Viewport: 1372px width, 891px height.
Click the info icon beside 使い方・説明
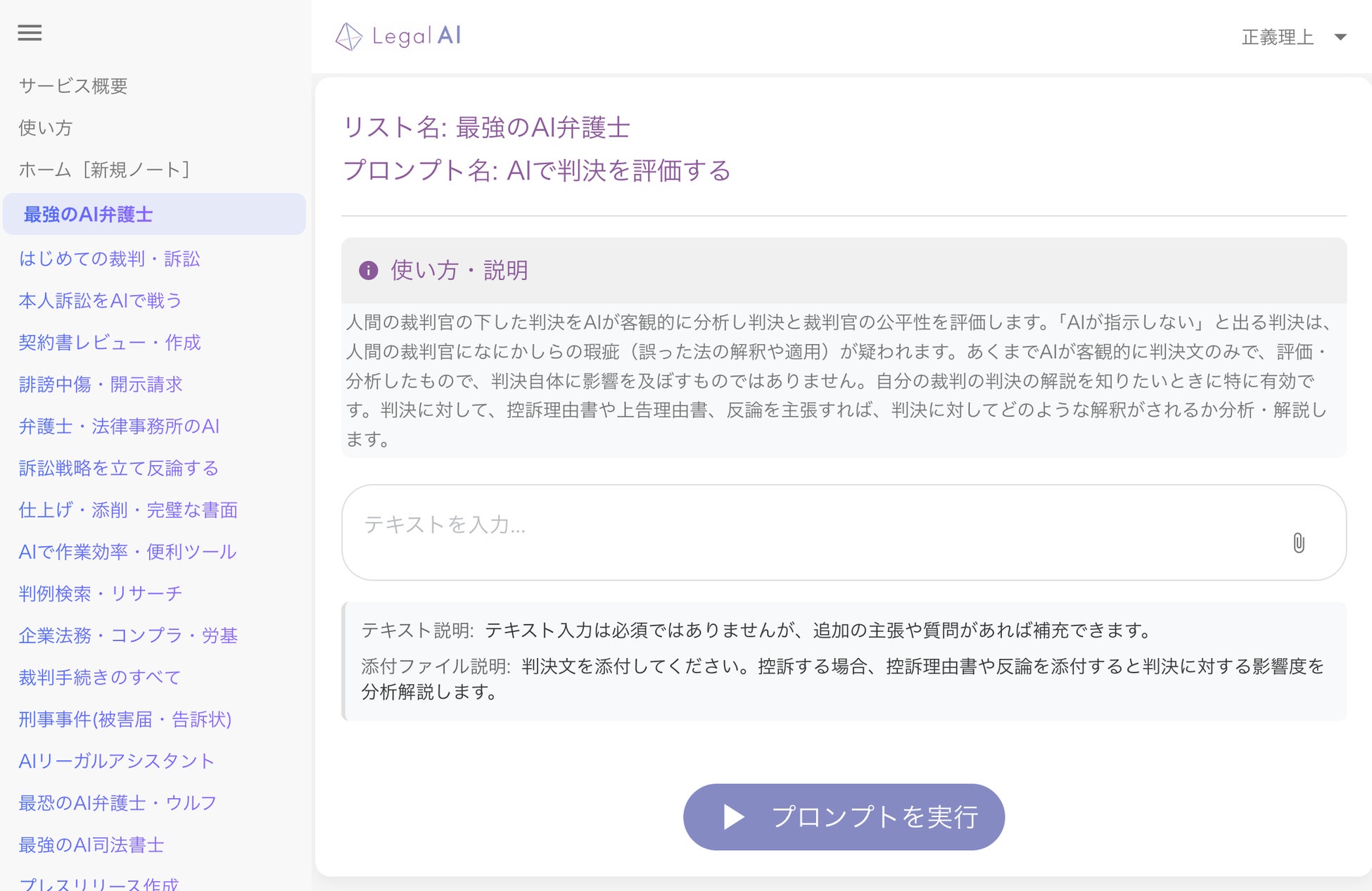tap(369, 270)
